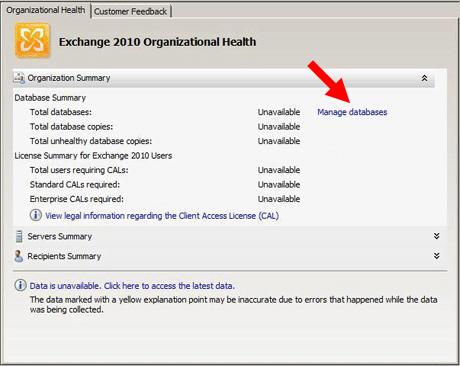The height and width of the screenshot is (366, 460).
Task: Click the Data is unavailable refresh link
Action: click(x=132, y=286)
